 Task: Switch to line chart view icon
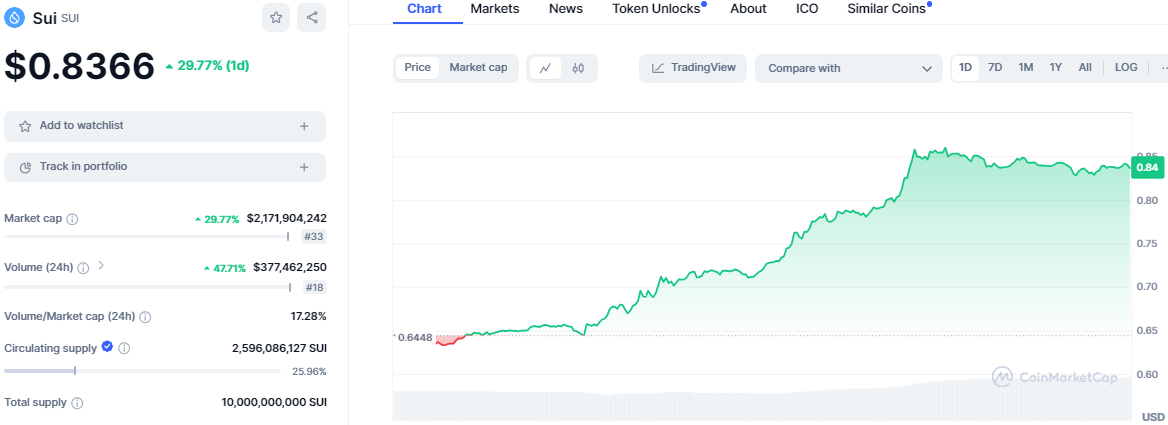click(545, 68)
